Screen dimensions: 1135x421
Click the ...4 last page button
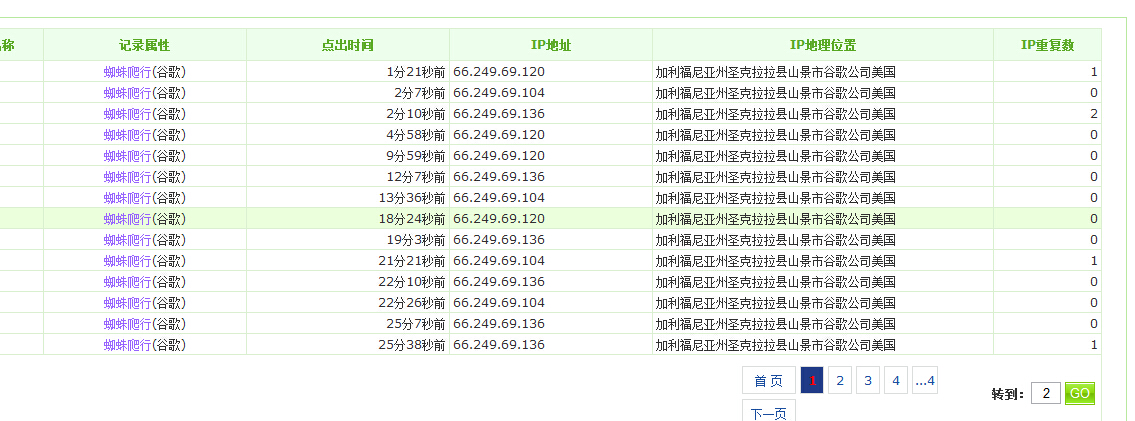coord(925,380)
